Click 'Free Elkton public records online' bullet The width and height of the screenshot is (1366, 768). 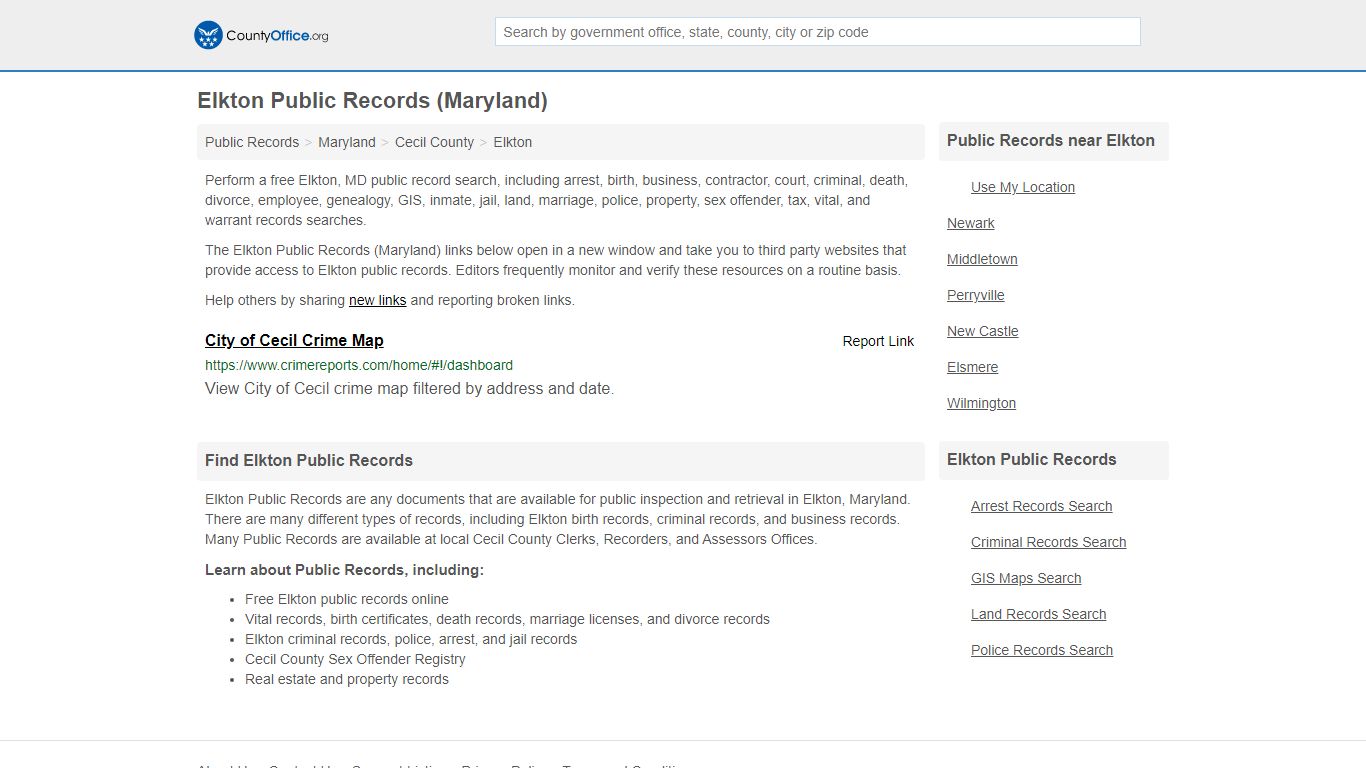coord(347,599)
